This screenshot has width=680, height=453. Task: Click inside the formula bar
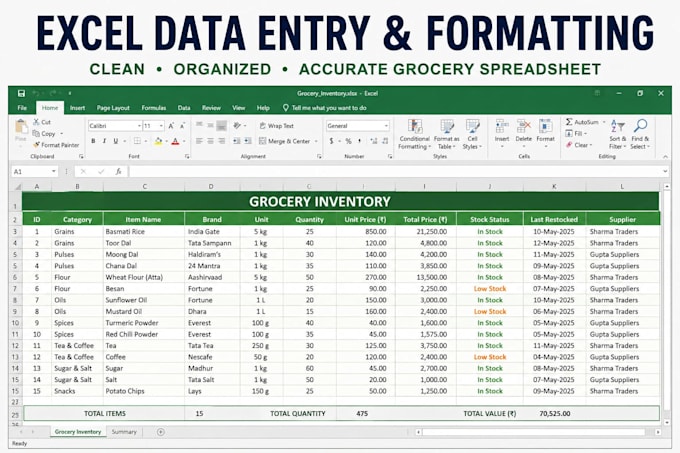coord(397,172)
